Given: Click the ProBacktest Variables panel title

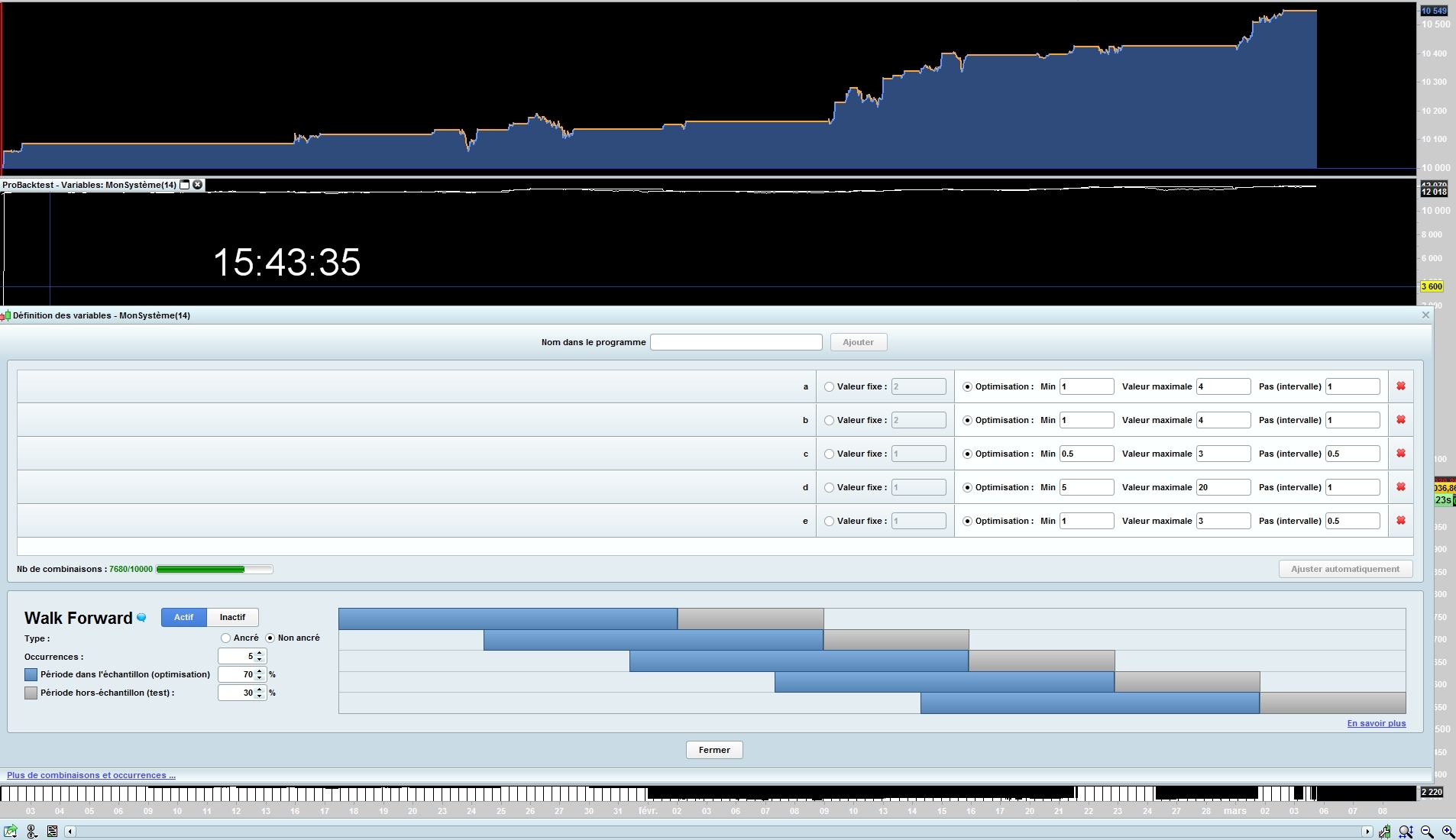Looking at the screenshot, I should pos(89,185).
